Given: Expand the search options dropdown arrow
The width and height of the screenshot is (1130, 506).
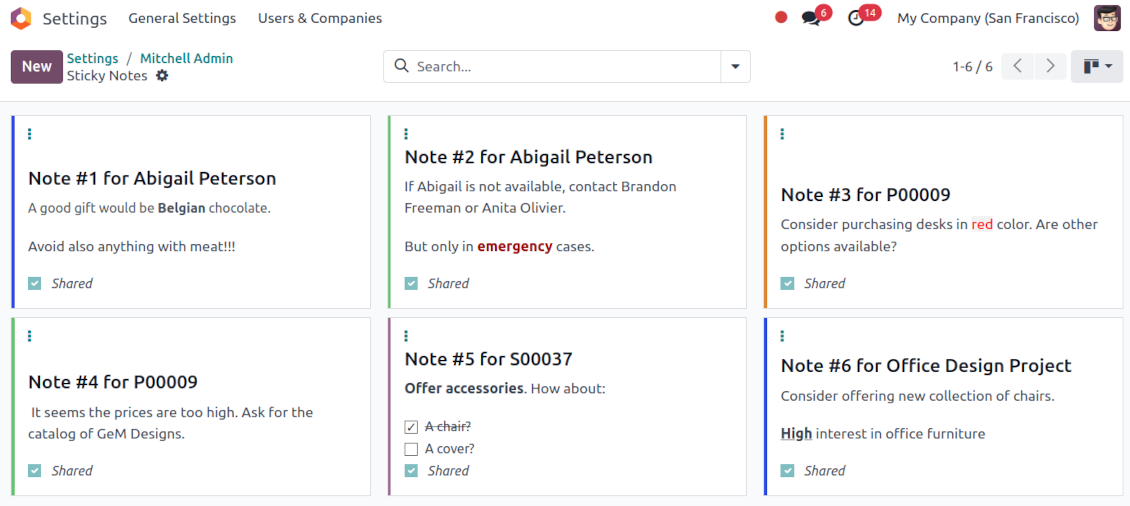Looking at the screenshot, I should tap(735, 66).
